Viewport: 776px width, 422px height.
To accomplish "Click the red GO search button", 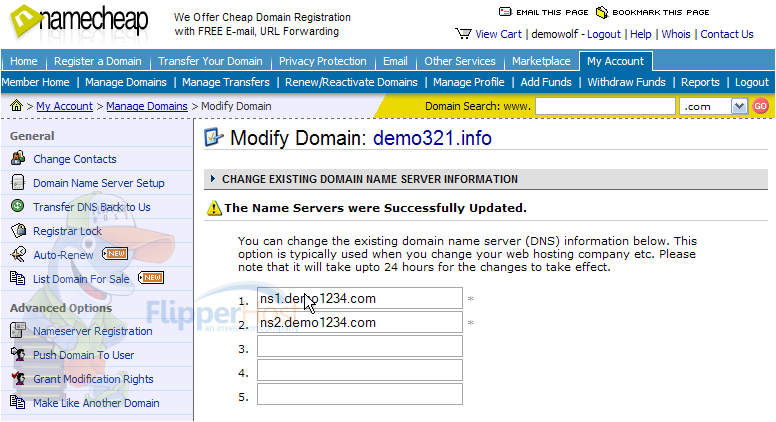I will pyautogui.click(x=761, y=106).
